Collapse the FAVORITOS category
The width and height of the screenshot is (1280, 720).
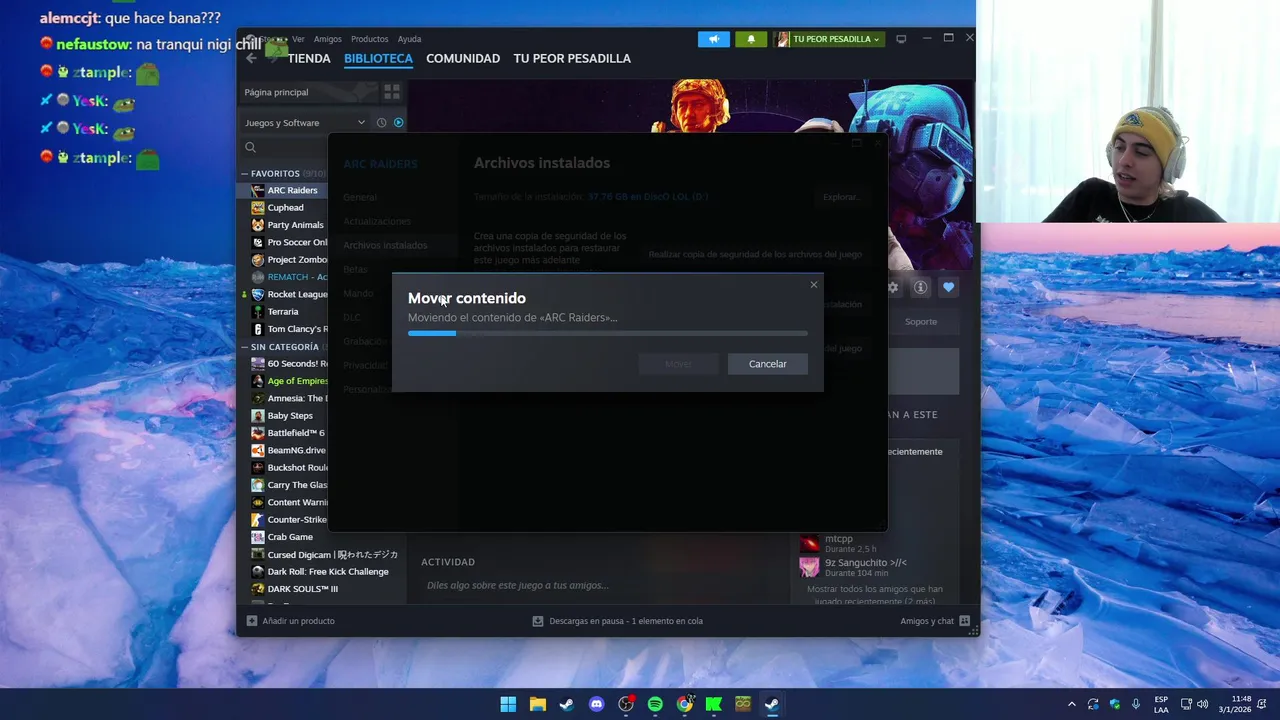(x=244, y=174)
